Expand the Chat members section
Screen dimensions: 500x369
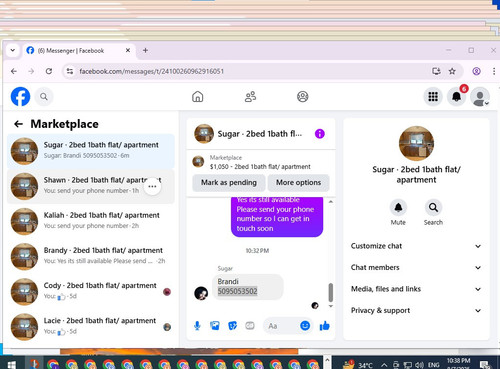pyautogui.click(x=416, y=267)
